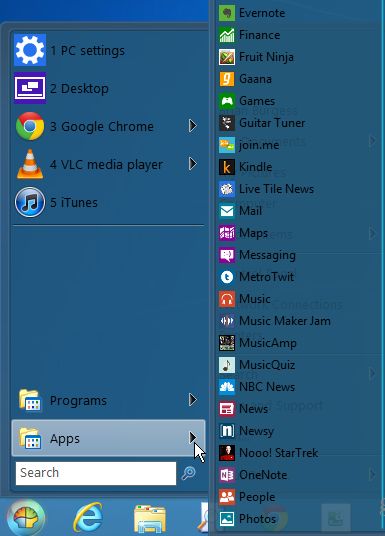The height and width of the screenshot is (536, 385).
Task: Click the Music Maker Jam label
Action: pos(285,321)
